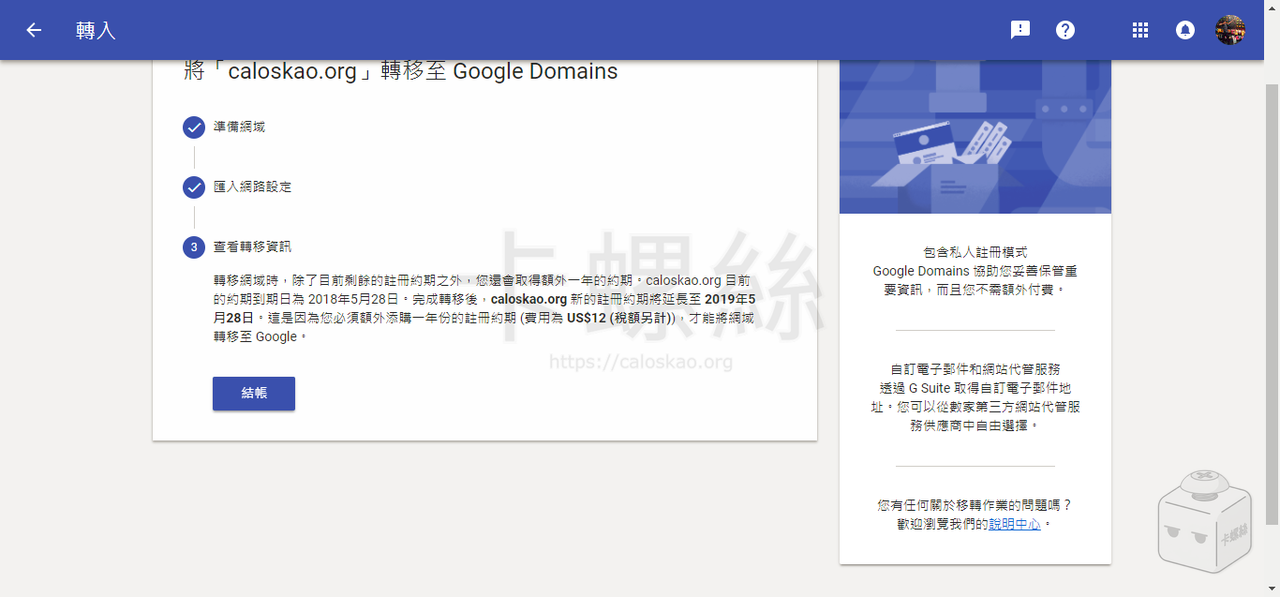This screenshot has width=1280, height=597.
Task: Open the send feedback icon
Action: click(x=1020, y=30)
